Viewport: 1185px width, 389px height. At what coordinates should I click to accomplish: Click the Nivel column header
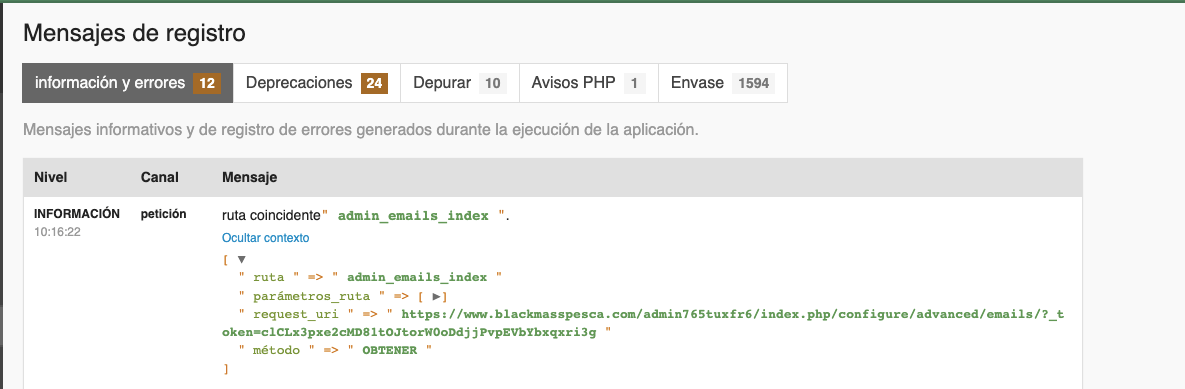(51, 178)
